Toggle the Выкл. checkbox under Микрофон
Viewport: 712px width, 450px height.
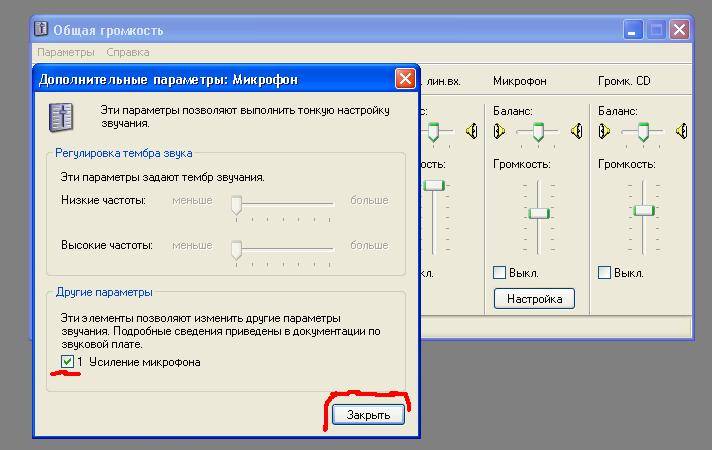tap(499, 272)
